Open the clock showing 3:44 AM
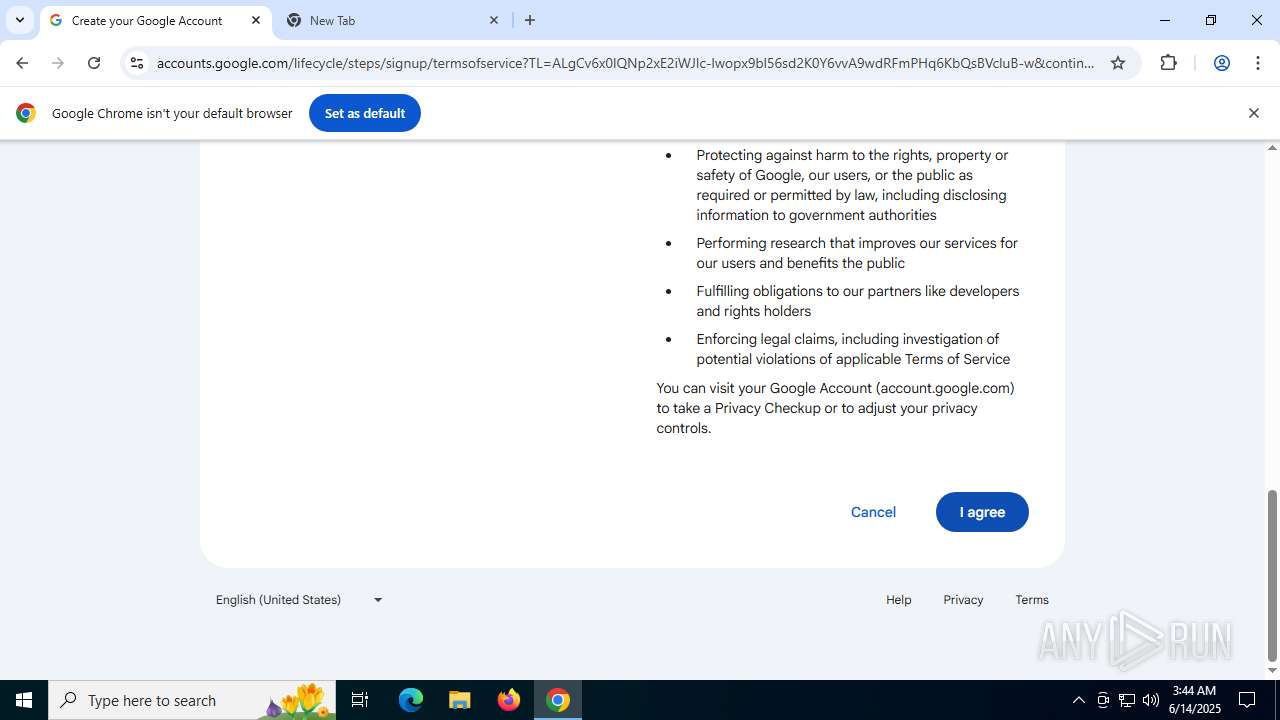This screenshot has height=720, width=1280. [x=1194, y=700]
